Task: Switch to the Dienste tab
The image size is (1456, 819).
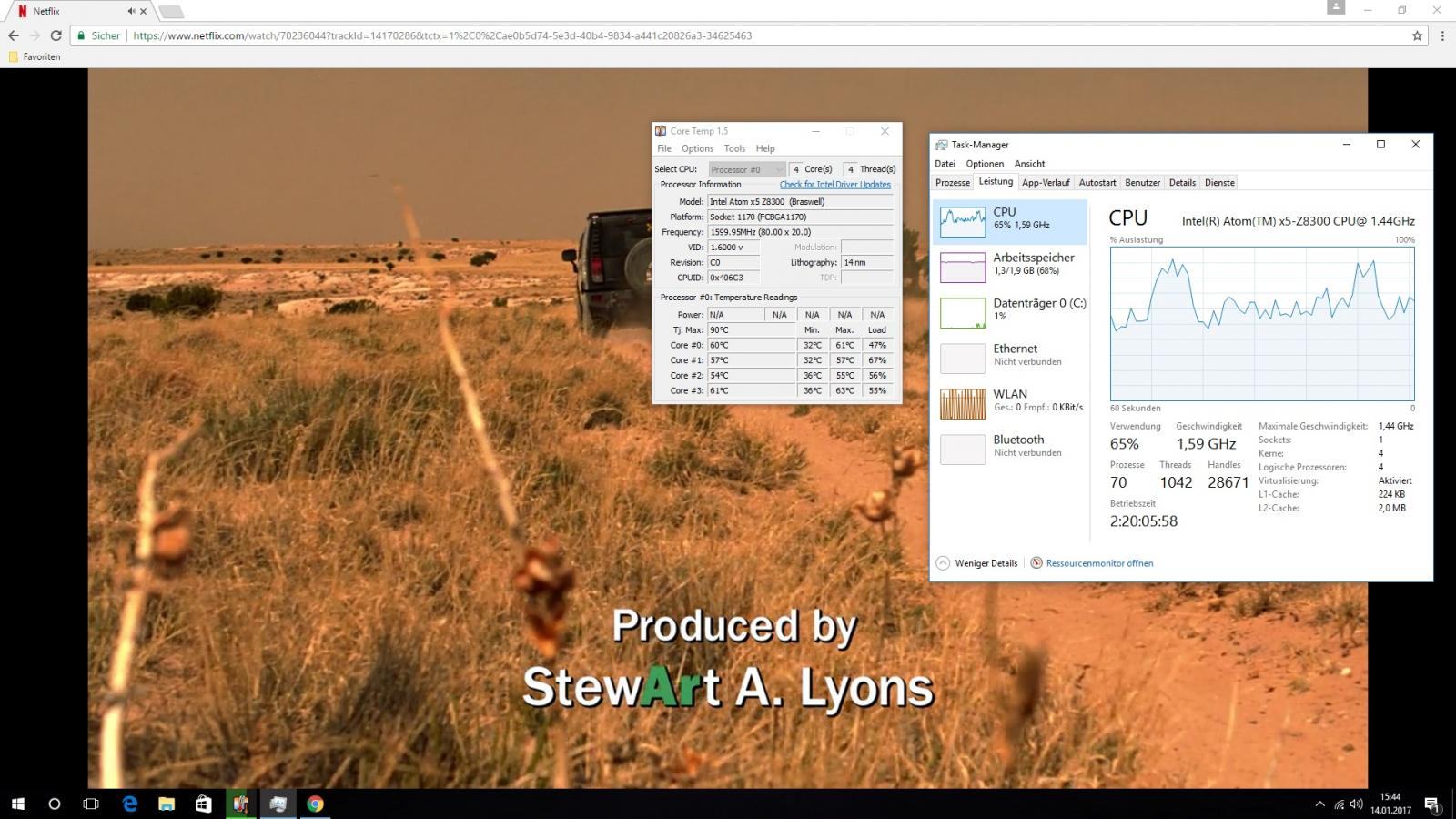Action: click(x=1219, y=183)
